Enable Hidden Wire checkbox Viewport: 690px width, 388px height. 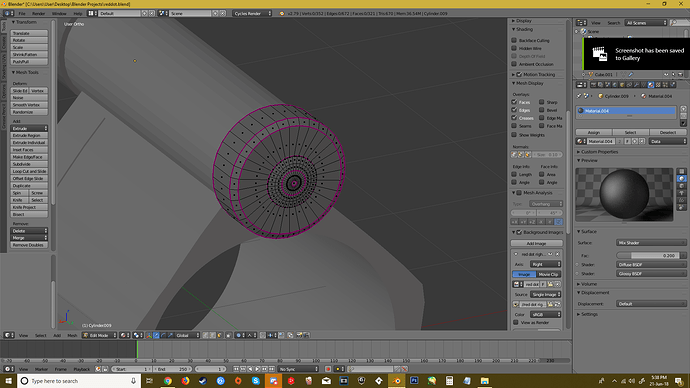[514, 48]
